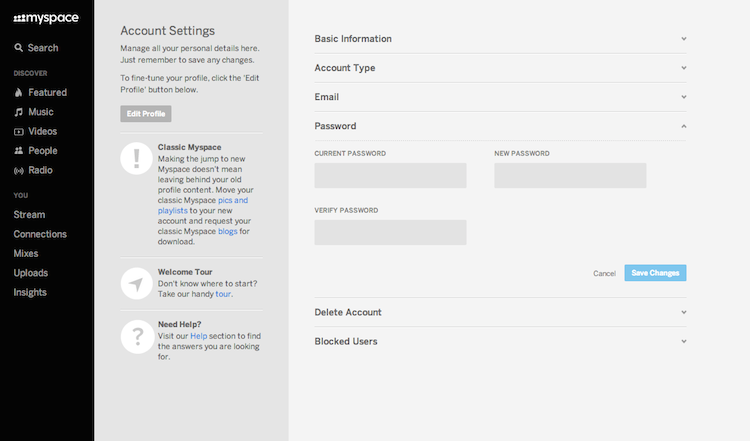The image size is (750, 441).
Task: Expand the Account Type chevron
Action: point(684,68)
